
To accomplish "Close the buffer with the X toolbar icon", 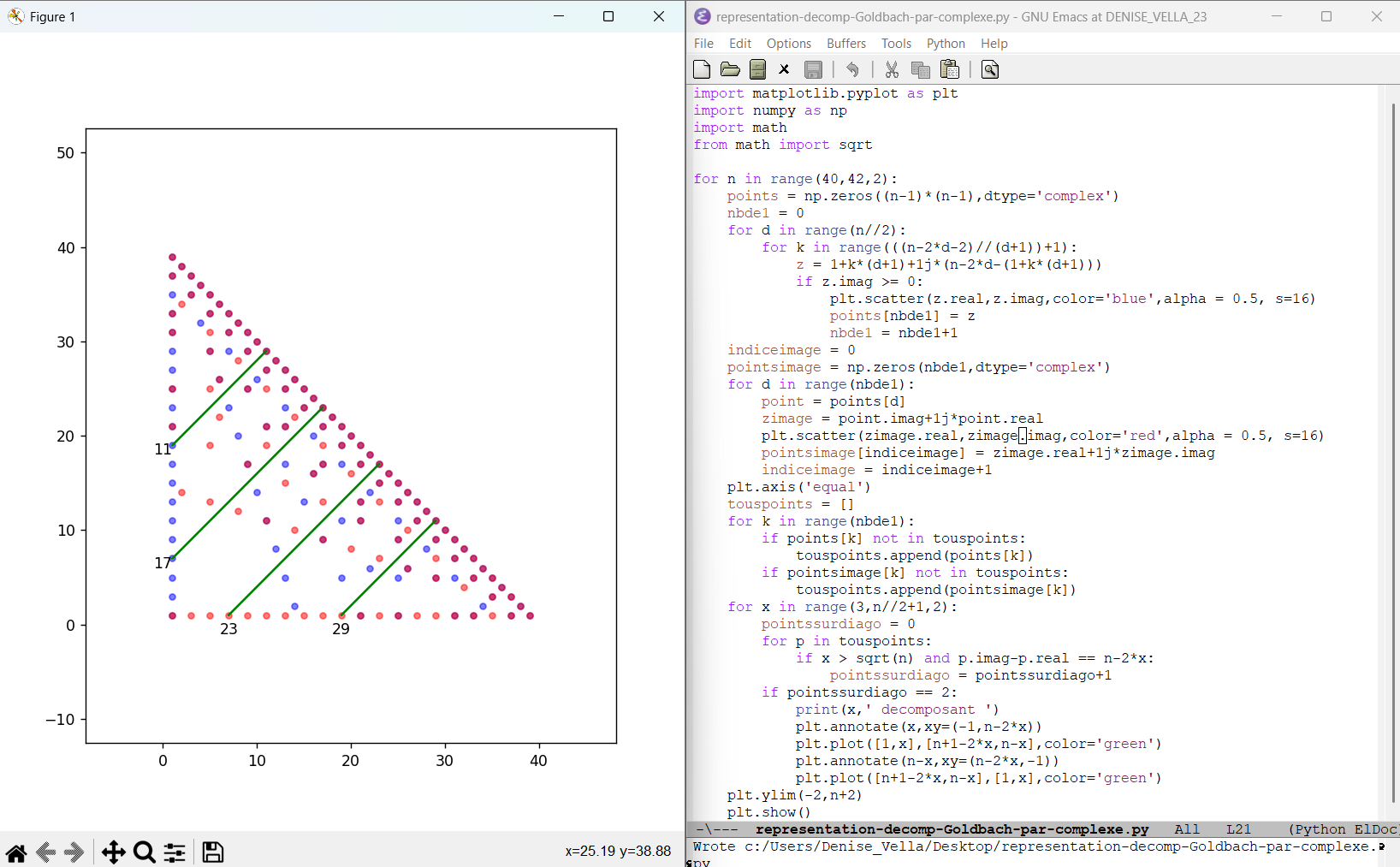I will tap(784, 70).
